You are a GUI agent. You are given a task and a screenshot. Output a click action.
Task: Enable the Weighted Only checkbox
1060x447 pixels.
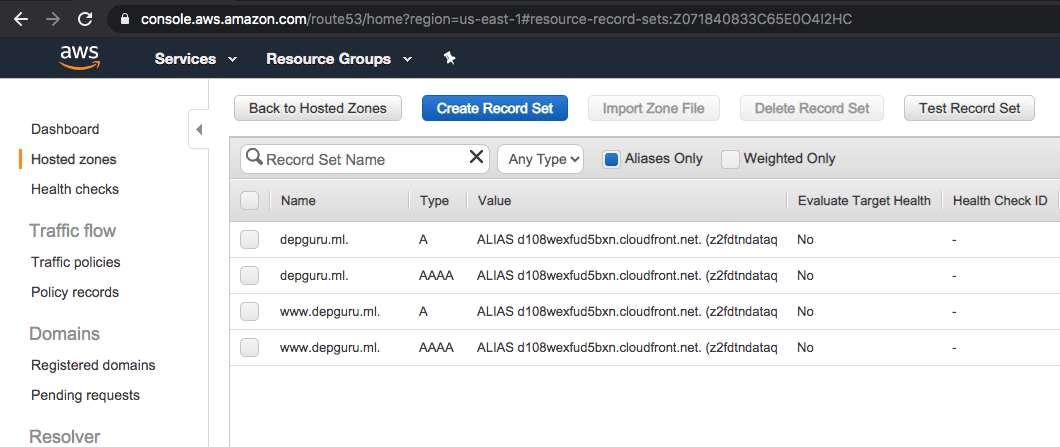pyautogui.click(x=730, y=158)
